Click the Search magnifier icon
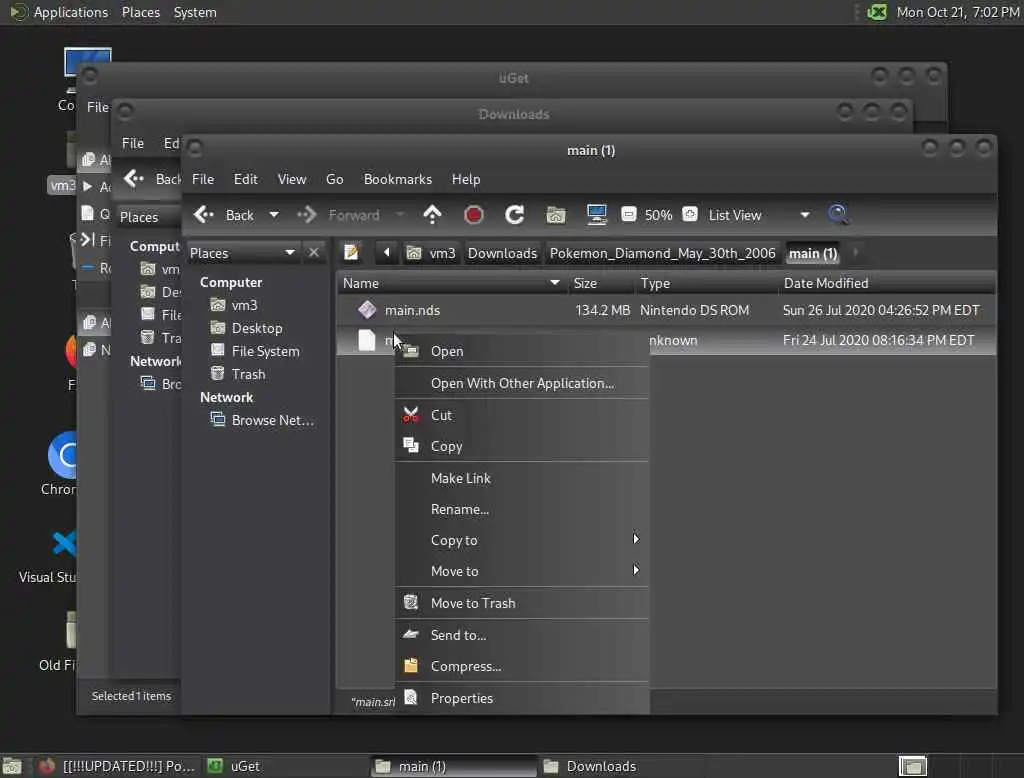This screenshot has height=778, width=1024. [838, 214]
